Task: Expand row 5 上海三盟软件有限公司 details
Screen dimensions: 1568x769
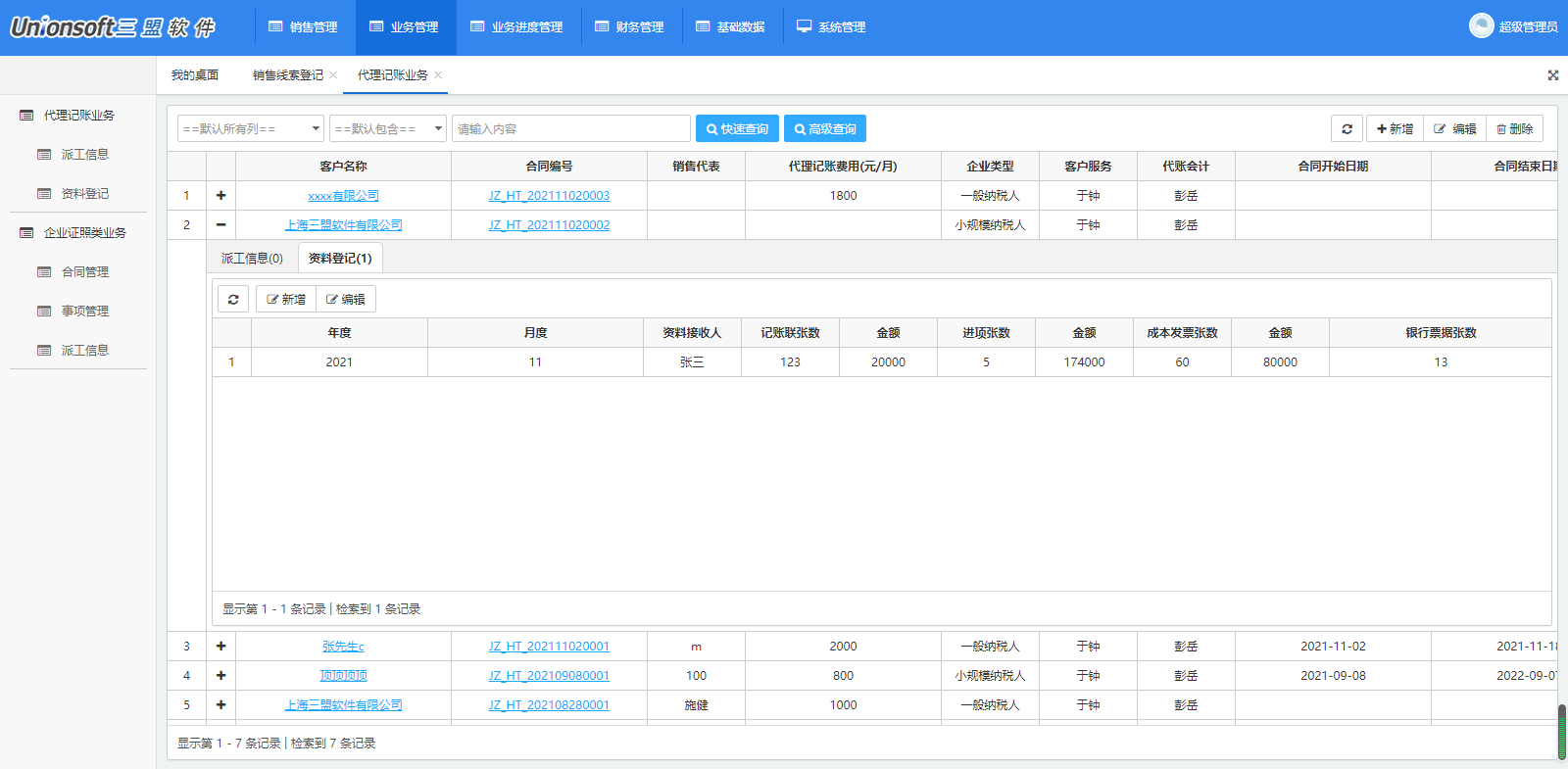Action: 221,705
